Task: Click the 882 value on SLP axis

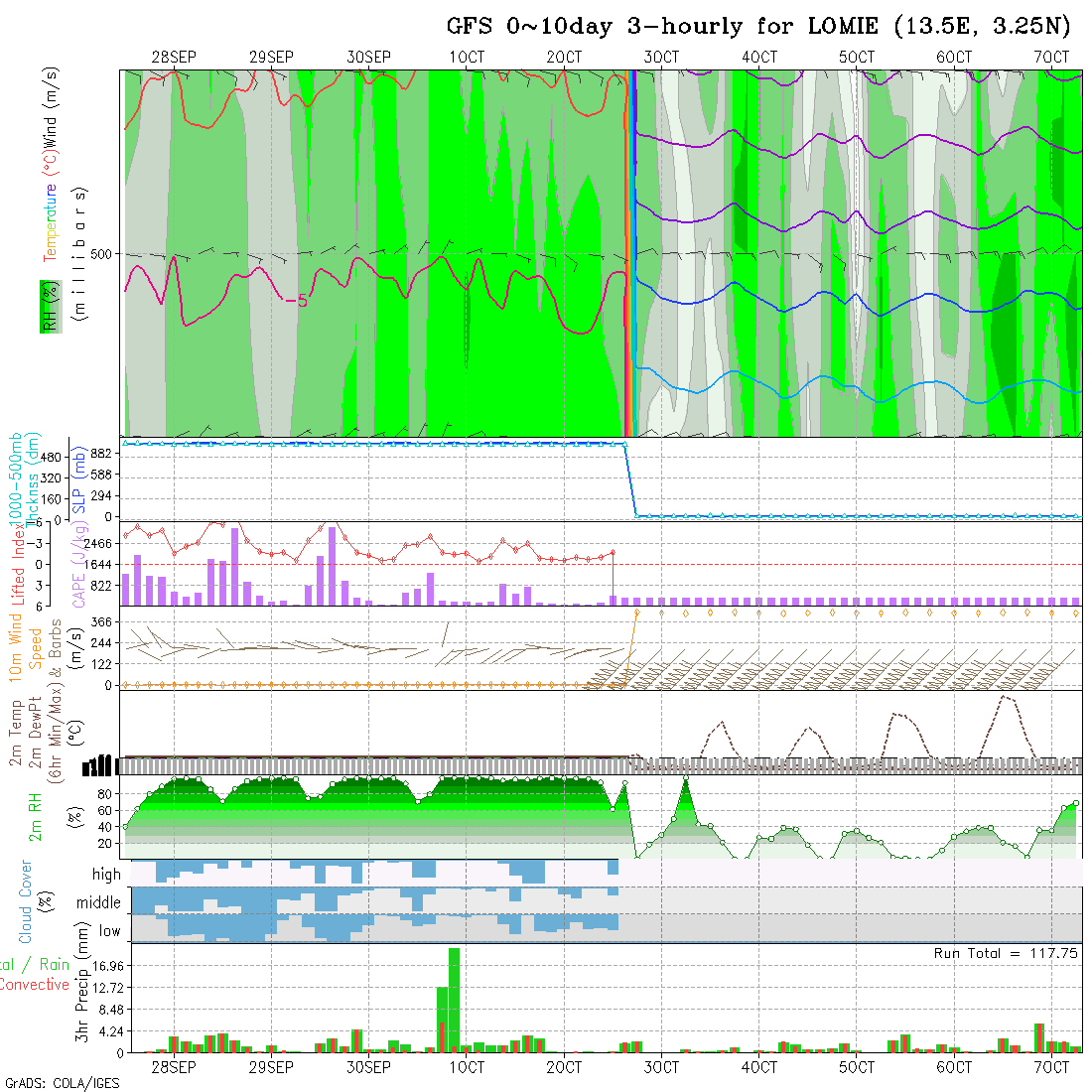Action: pyautogui.click(x=100, y=454)
